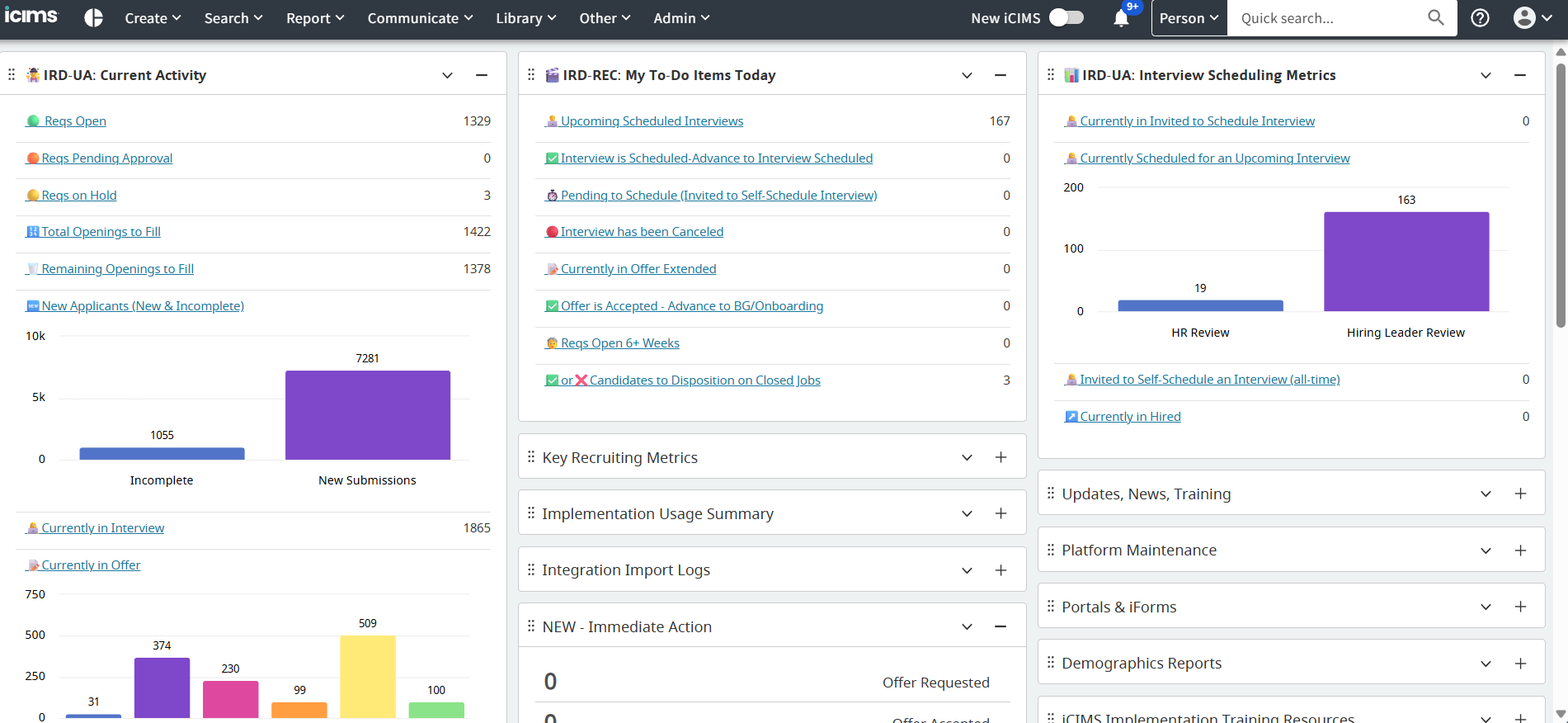1568x723 pixels.
Task: Click drag handle of My To-Do Items Today
Action: click(531, 75)
